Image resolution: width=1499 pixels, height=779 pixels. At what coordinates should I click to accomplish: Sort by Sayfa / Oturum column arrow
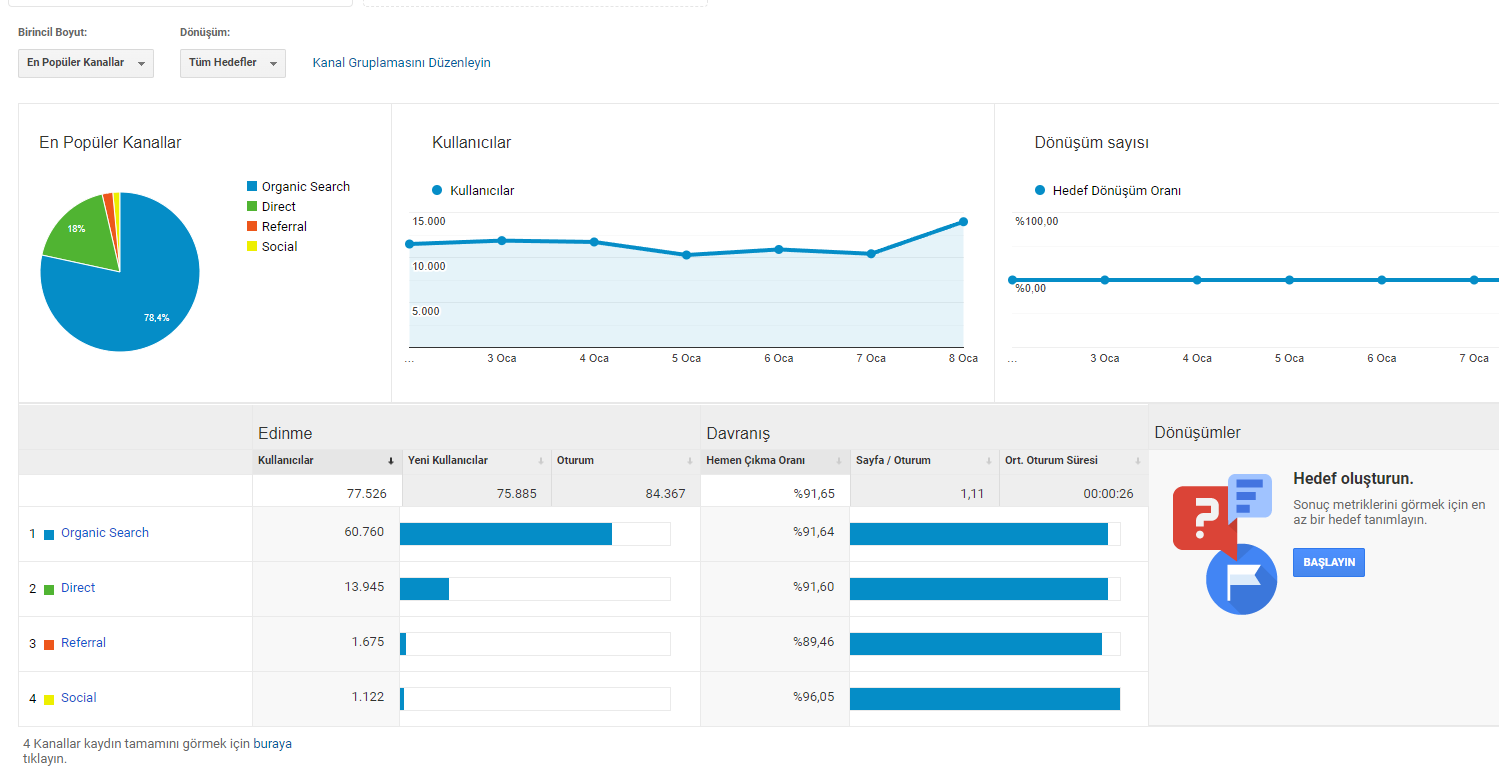coord(989,461)
